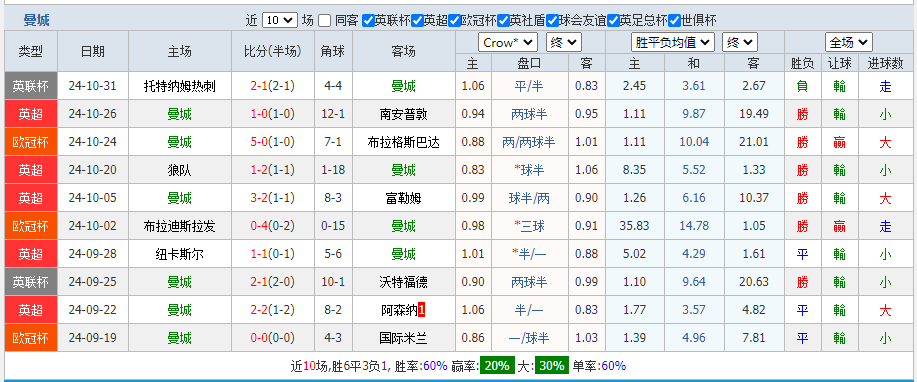
Task: Click away odds 20.63
Action: [x=754, y=282]
